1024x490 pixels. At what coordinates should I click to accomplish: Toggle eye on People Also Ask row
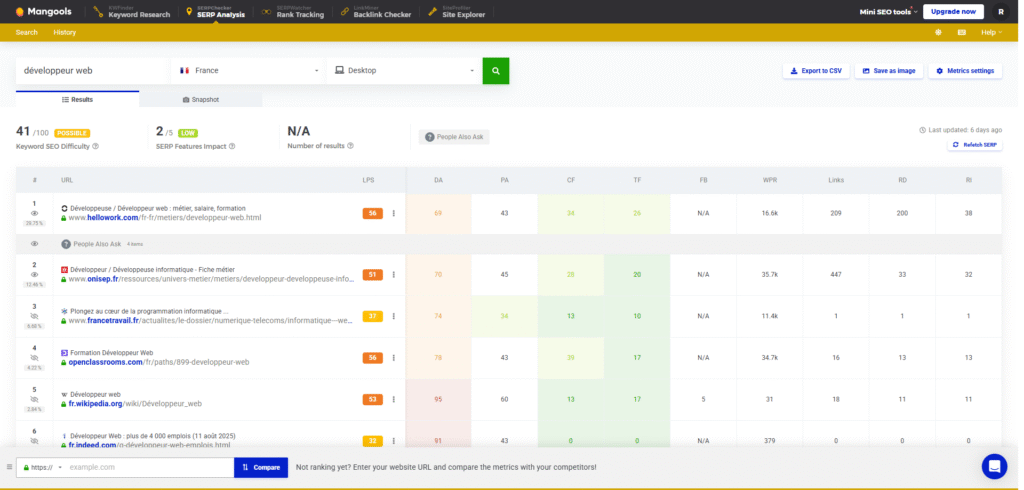pyautogui.click(x=35, y=244)
